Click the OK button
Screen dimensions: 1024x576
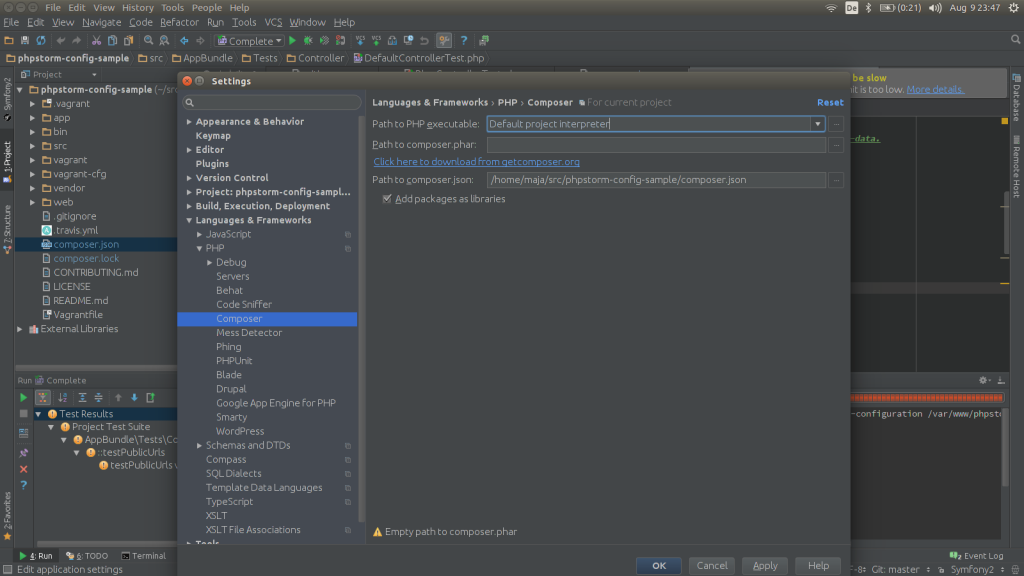659,566
